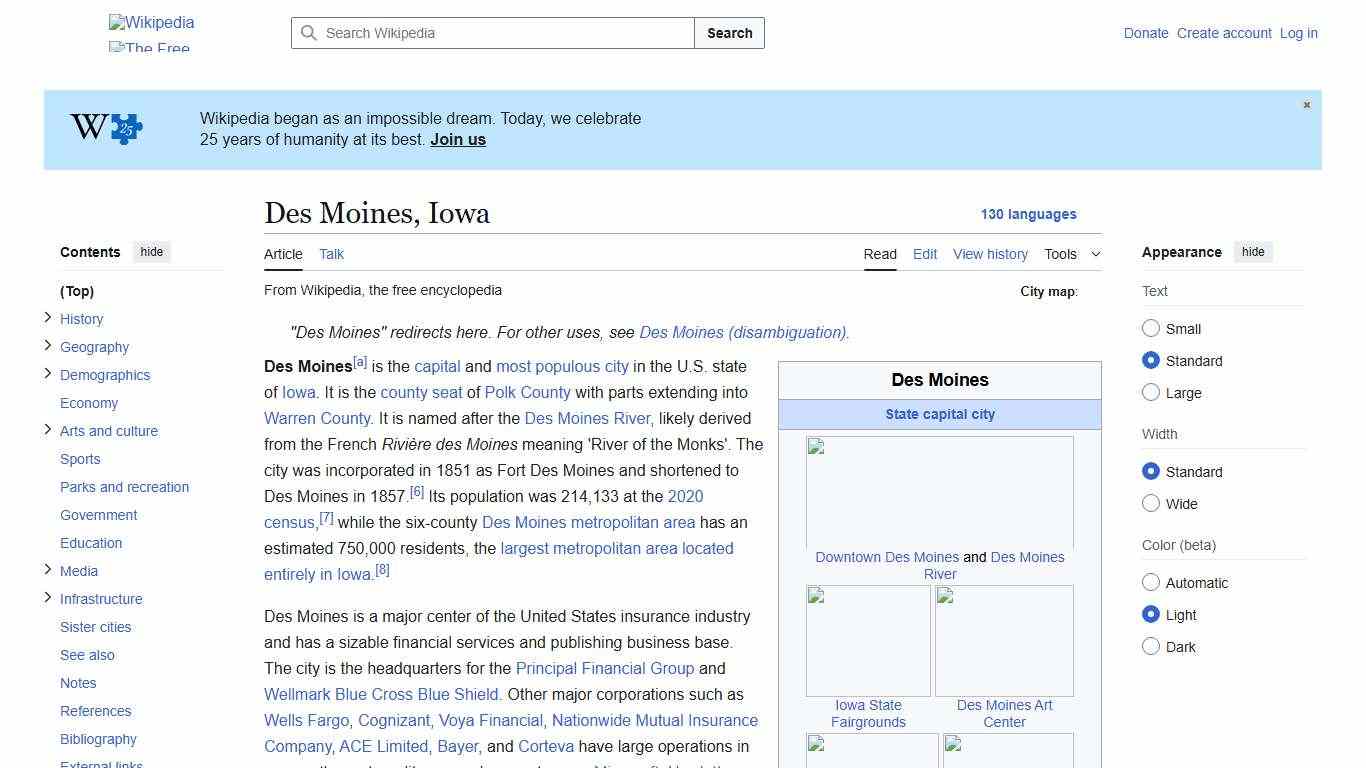Expand the Geography section in Contents
Screen dimensions: 1366x768
pos(47,345)
